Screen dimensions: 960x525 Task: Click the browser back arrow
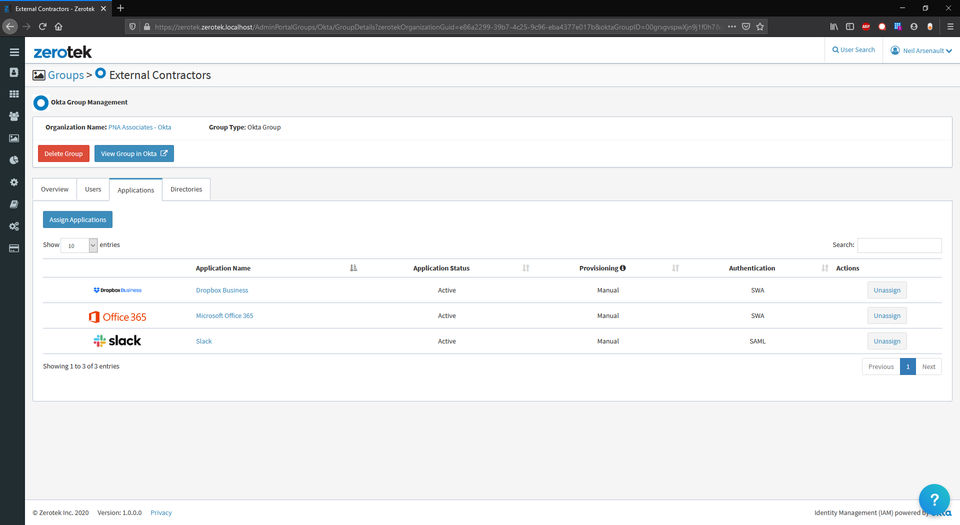coord(10,26)
